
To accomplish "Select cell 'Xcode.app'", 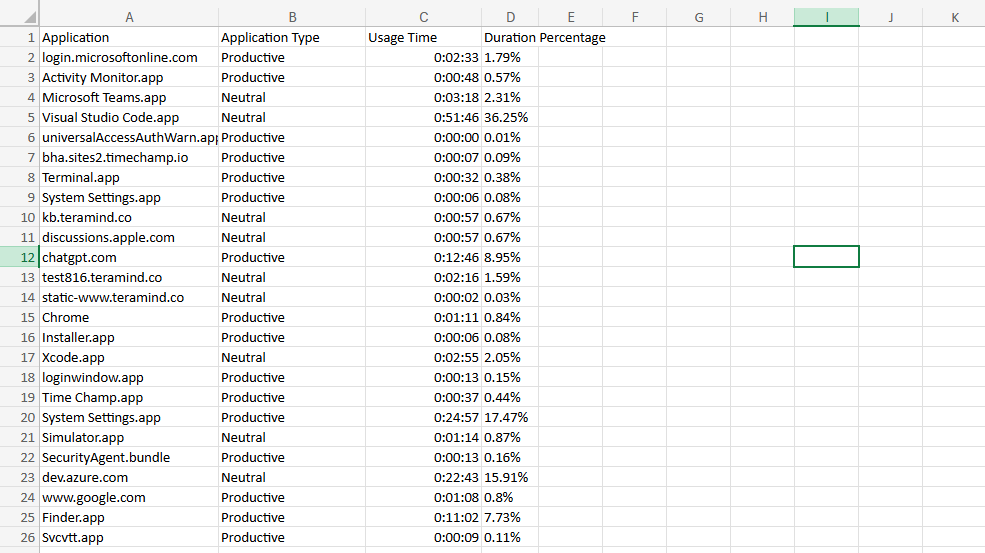I will pyautogui.click(x=129, y=357).
